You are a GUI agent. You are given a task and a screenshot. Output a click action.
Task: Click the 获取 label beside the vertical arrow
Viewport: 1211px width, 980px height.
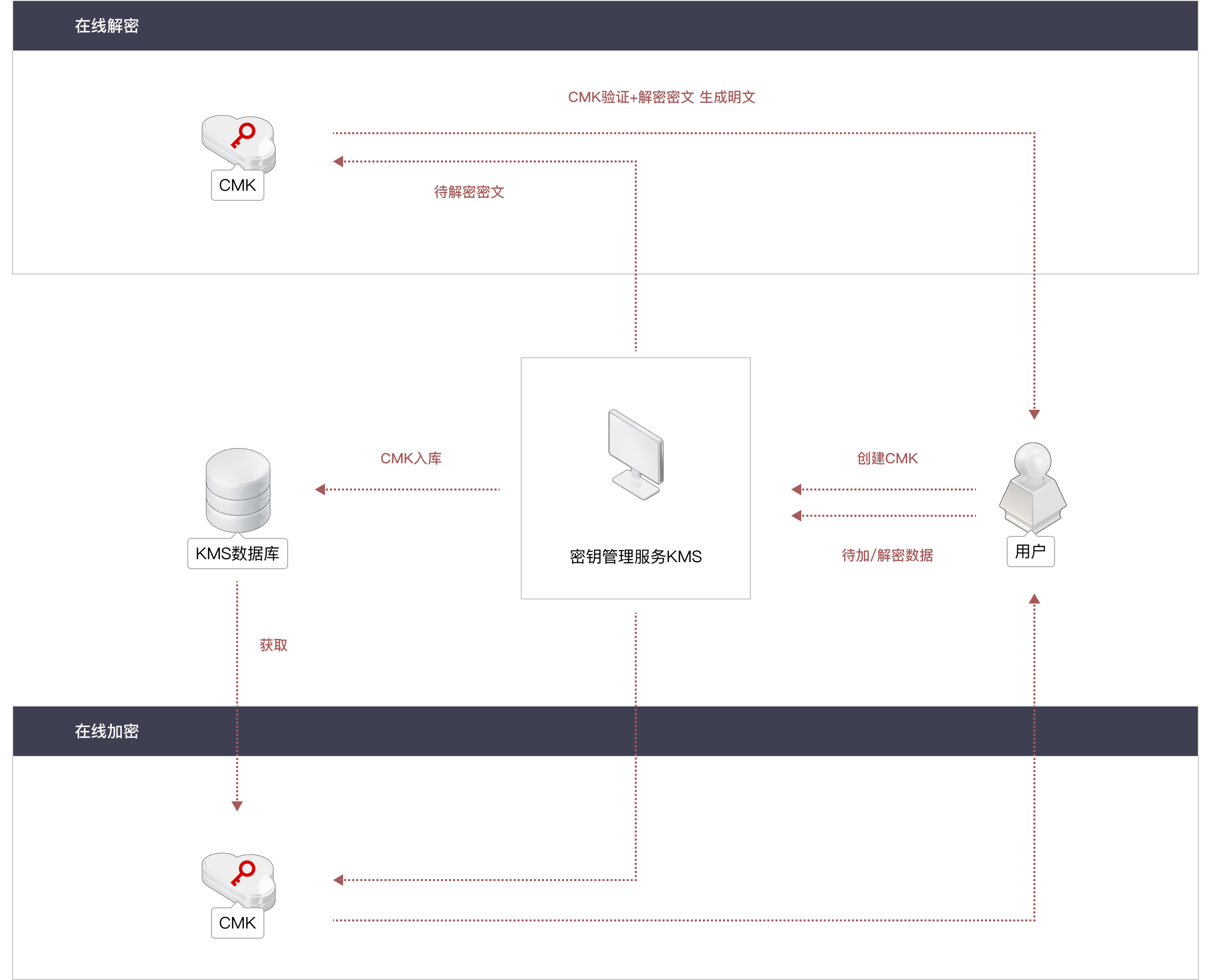(273, 645)
